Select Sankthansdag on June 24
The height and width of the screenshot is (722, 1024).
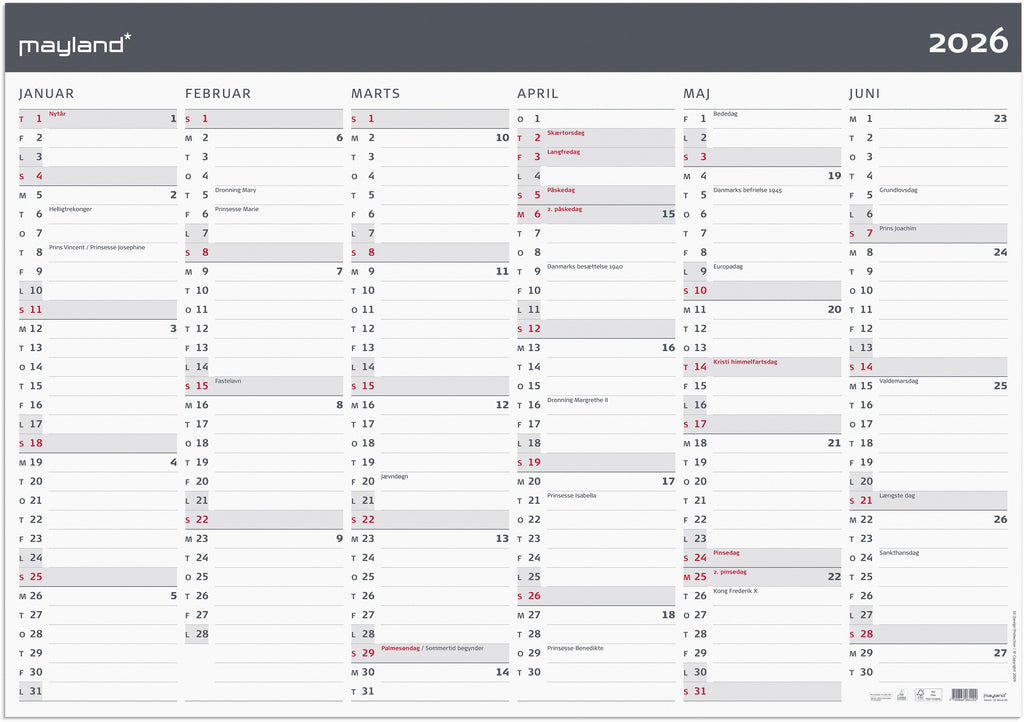click(898, 553)
